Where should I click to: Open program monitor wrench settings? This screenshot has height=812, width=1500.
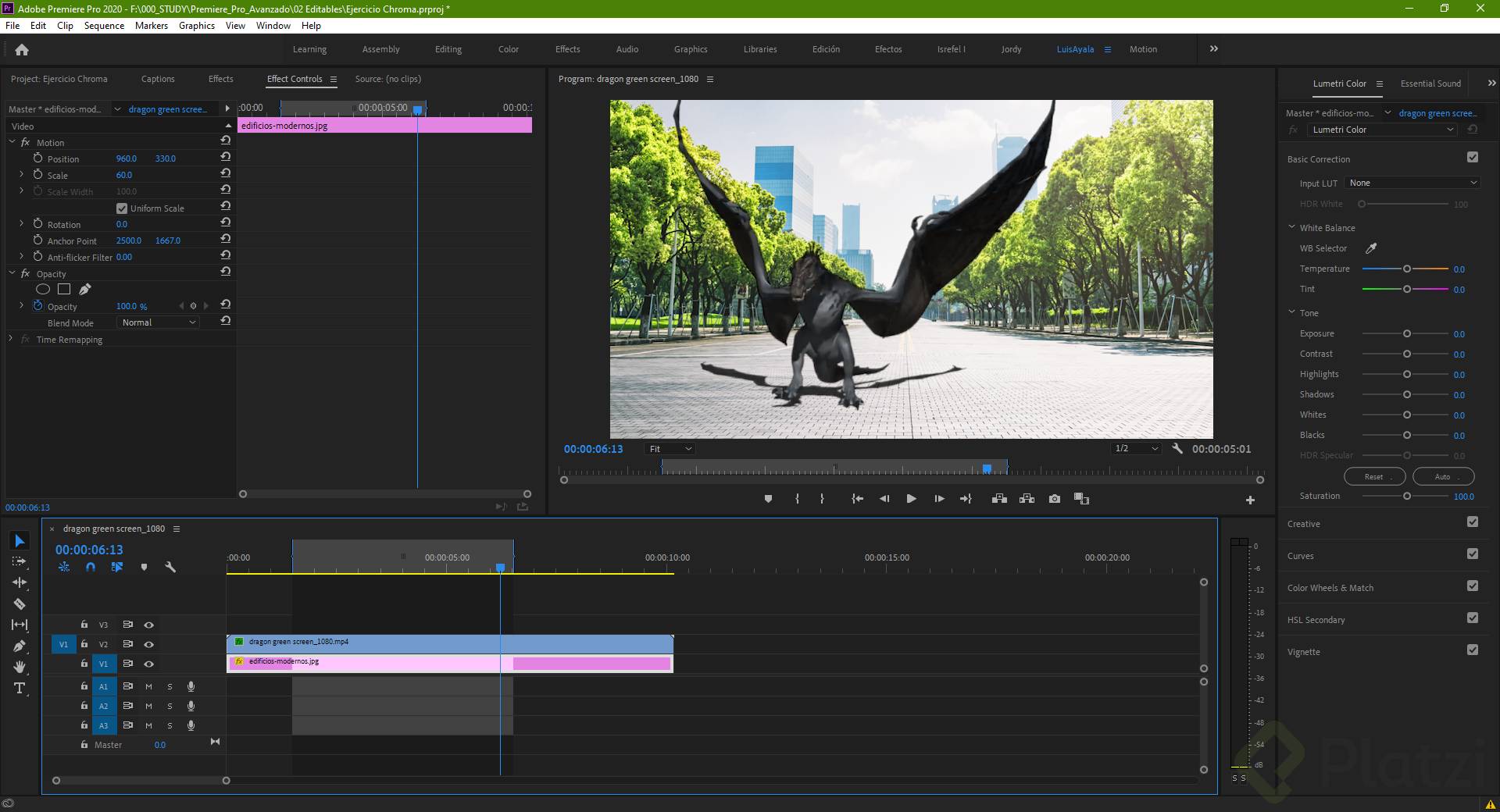(1177, 449)
